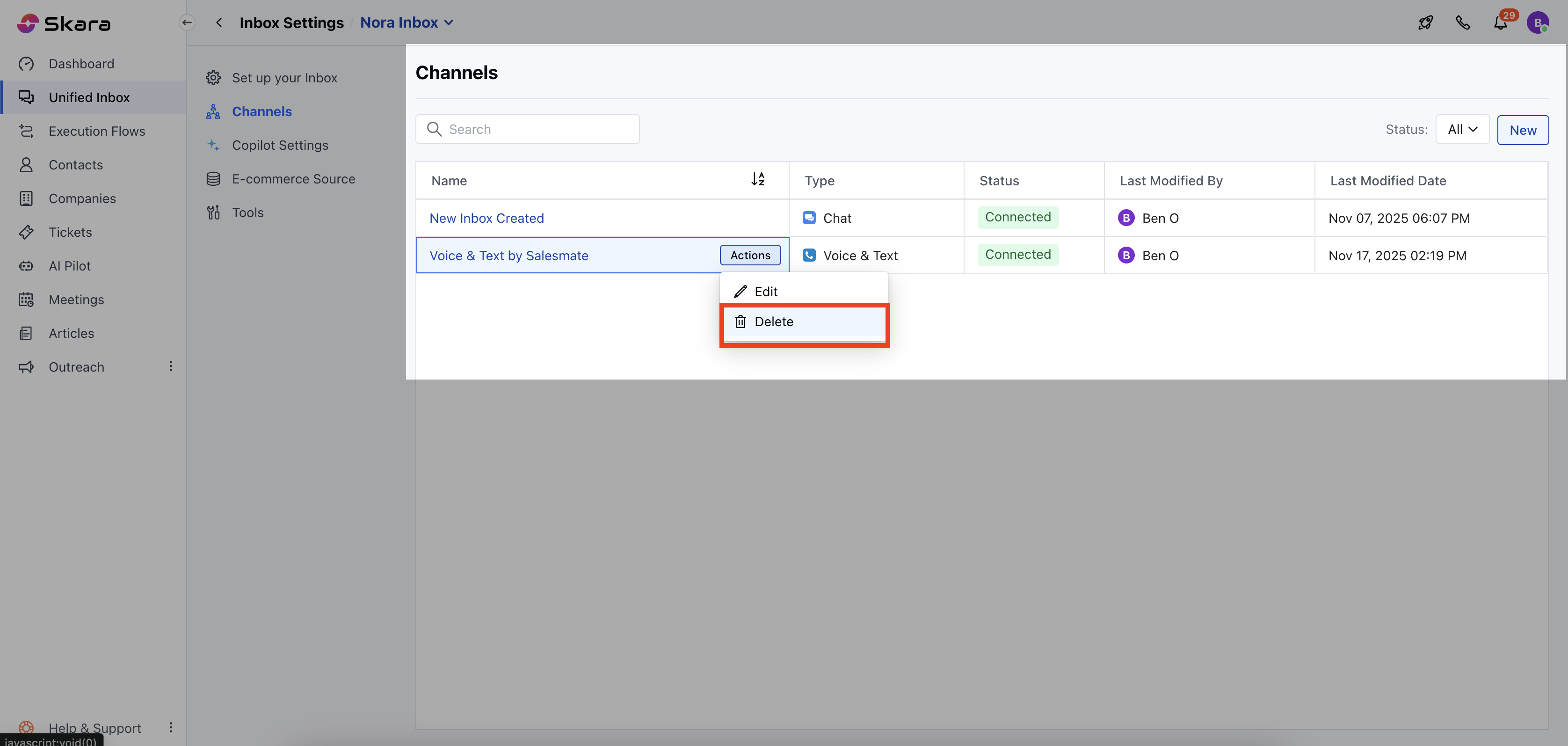This screenshot has height=746, width=1568.
Task: Click the New channel button
Action: click(x=1522, y=130)
